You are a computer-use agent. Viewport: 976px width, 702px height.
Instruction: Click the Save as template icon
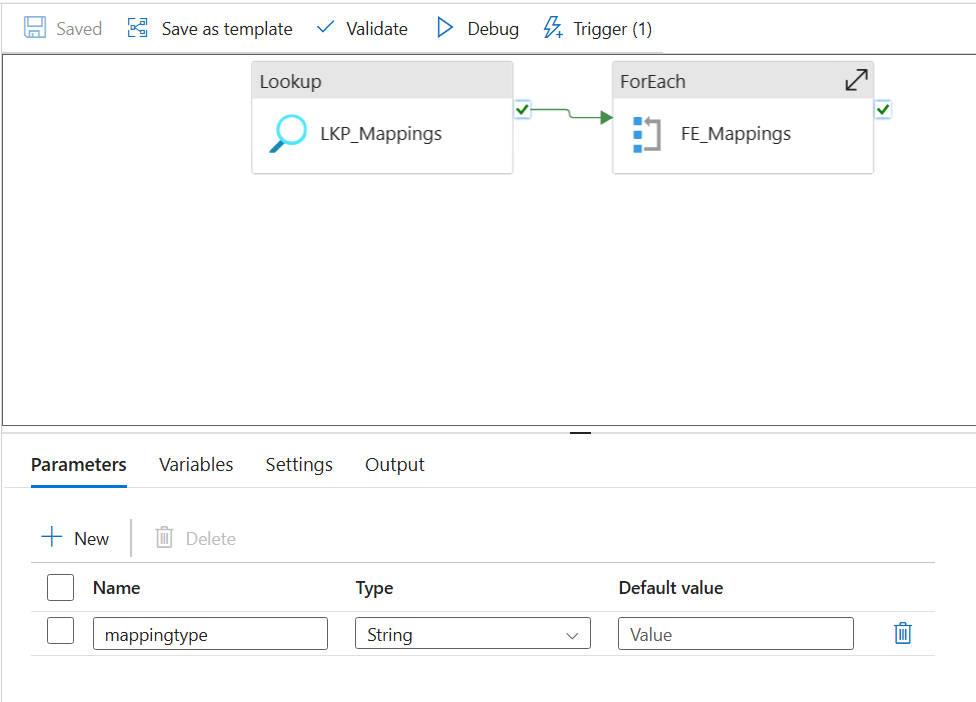pos(136,28)
